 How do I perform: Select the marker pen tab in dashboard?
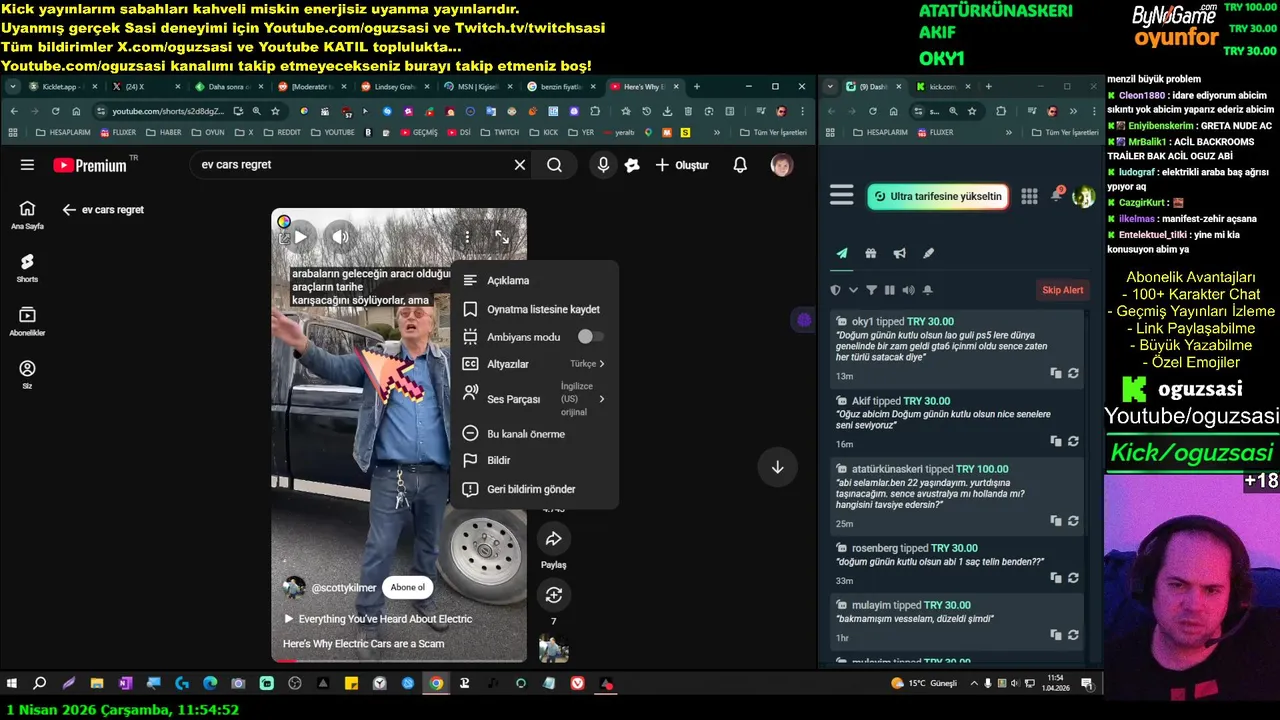(928, 254)
